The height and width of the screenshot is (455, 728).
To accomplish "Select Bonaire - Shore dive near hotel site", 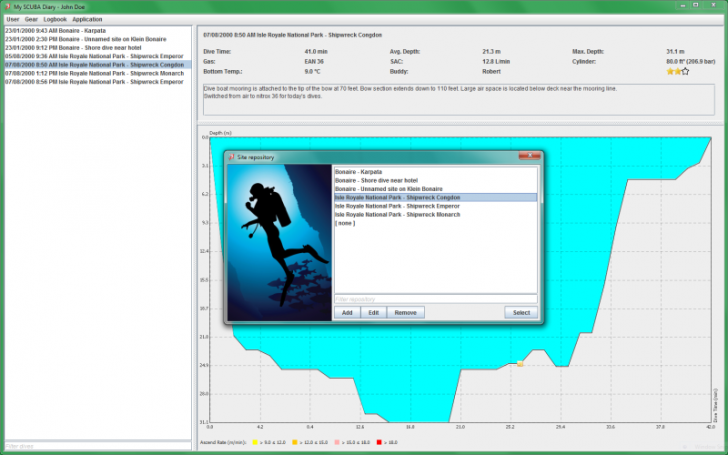I will coord(436,180).
